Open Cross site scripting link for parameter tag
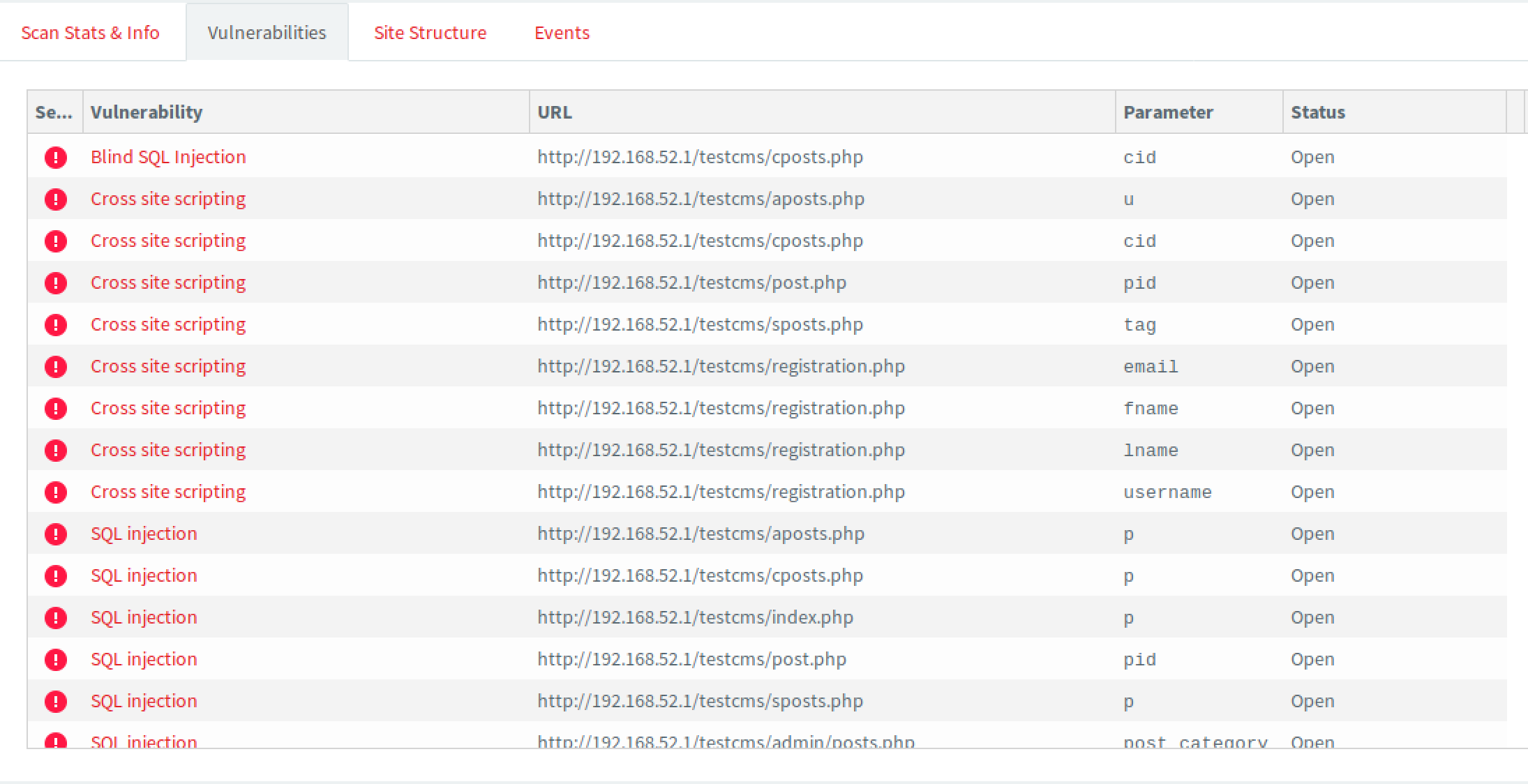This screenshot has height=784, width=1528. (168, 324)
